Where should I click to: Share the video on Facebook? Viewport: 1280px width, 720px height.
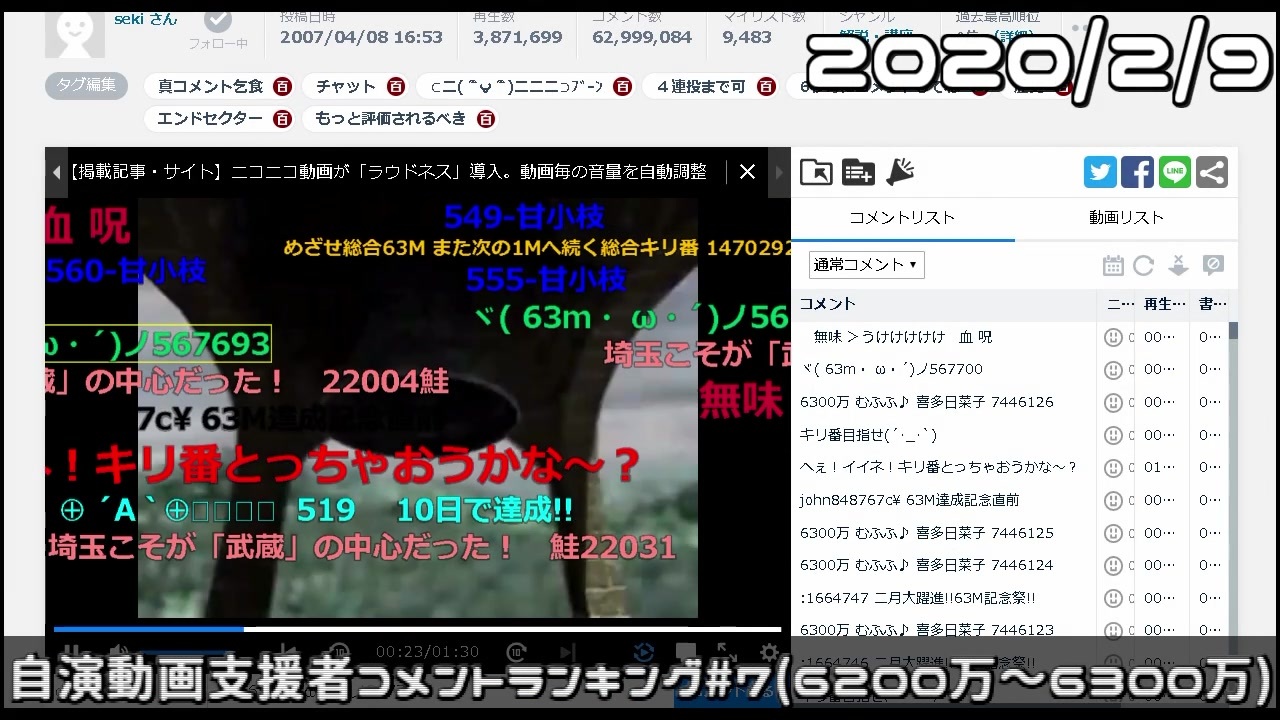click(x=1137, y=172)
